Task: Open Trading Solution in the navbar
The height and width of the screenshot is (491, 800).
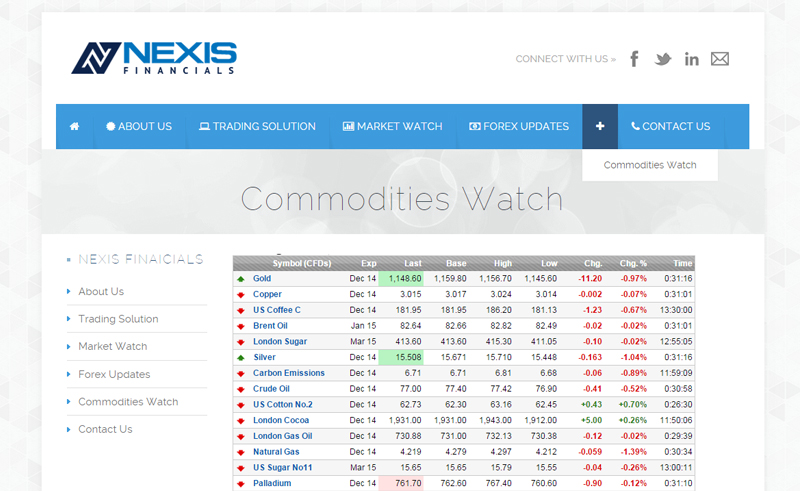Action: 257,127
